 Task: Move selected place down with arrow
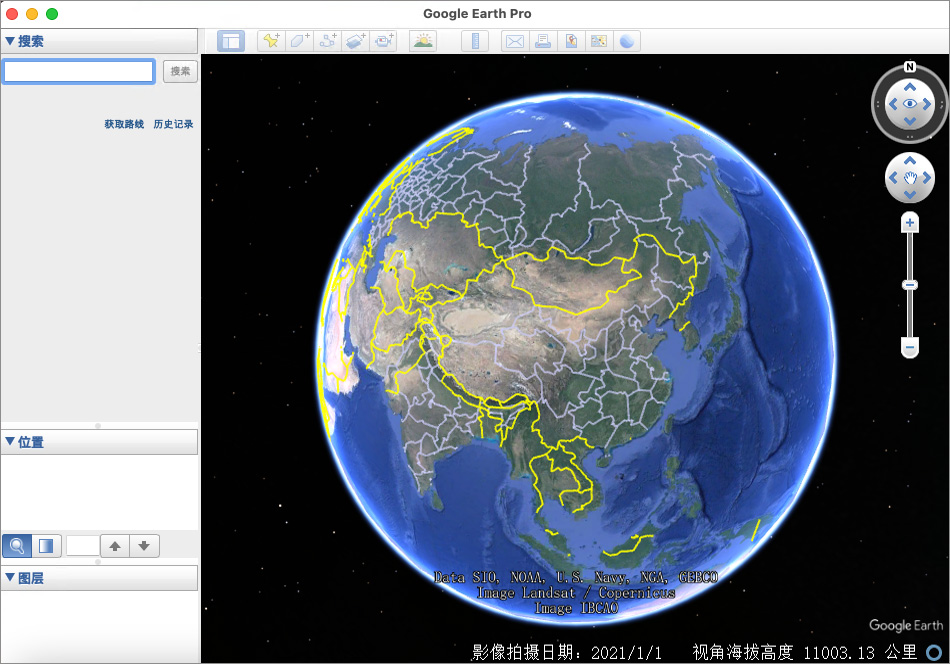(144, 546)
